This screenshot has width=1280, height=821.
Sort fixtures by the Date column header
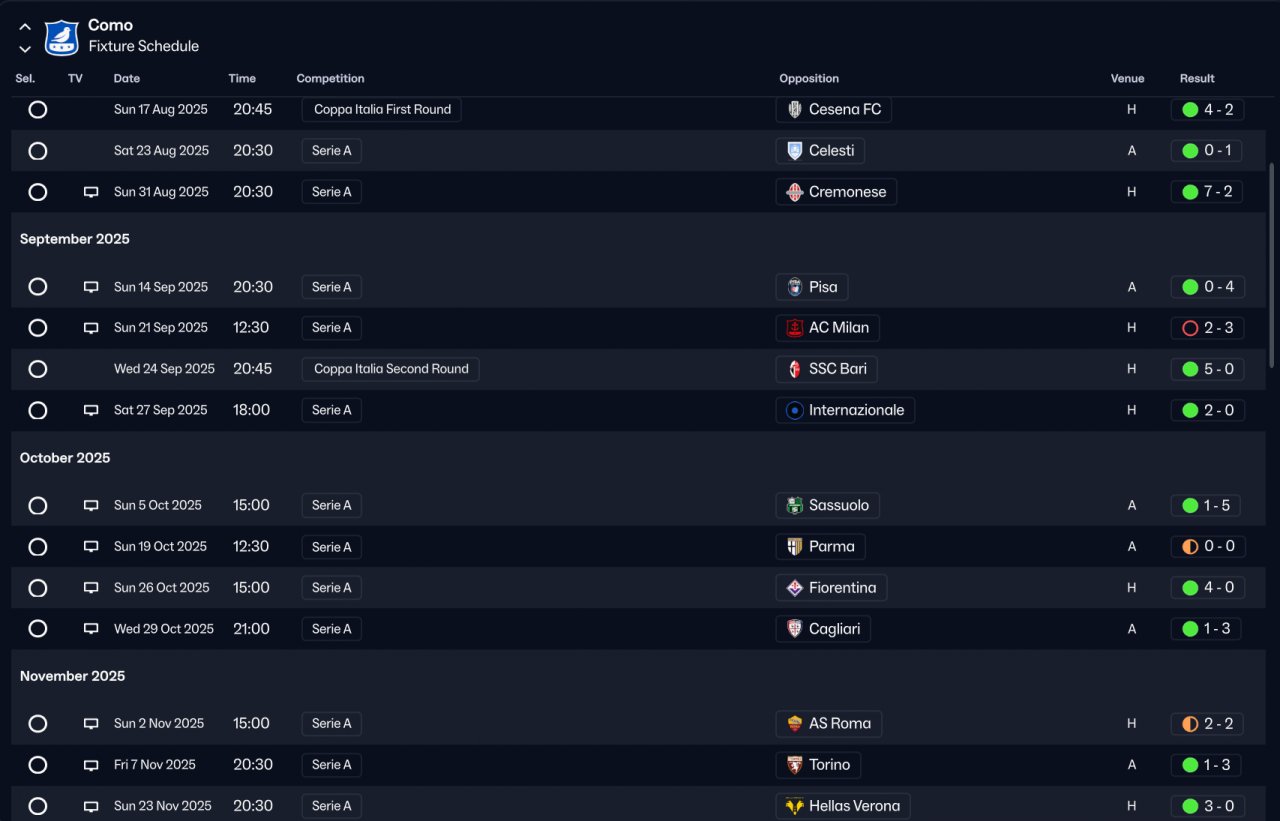coord(127,79)
